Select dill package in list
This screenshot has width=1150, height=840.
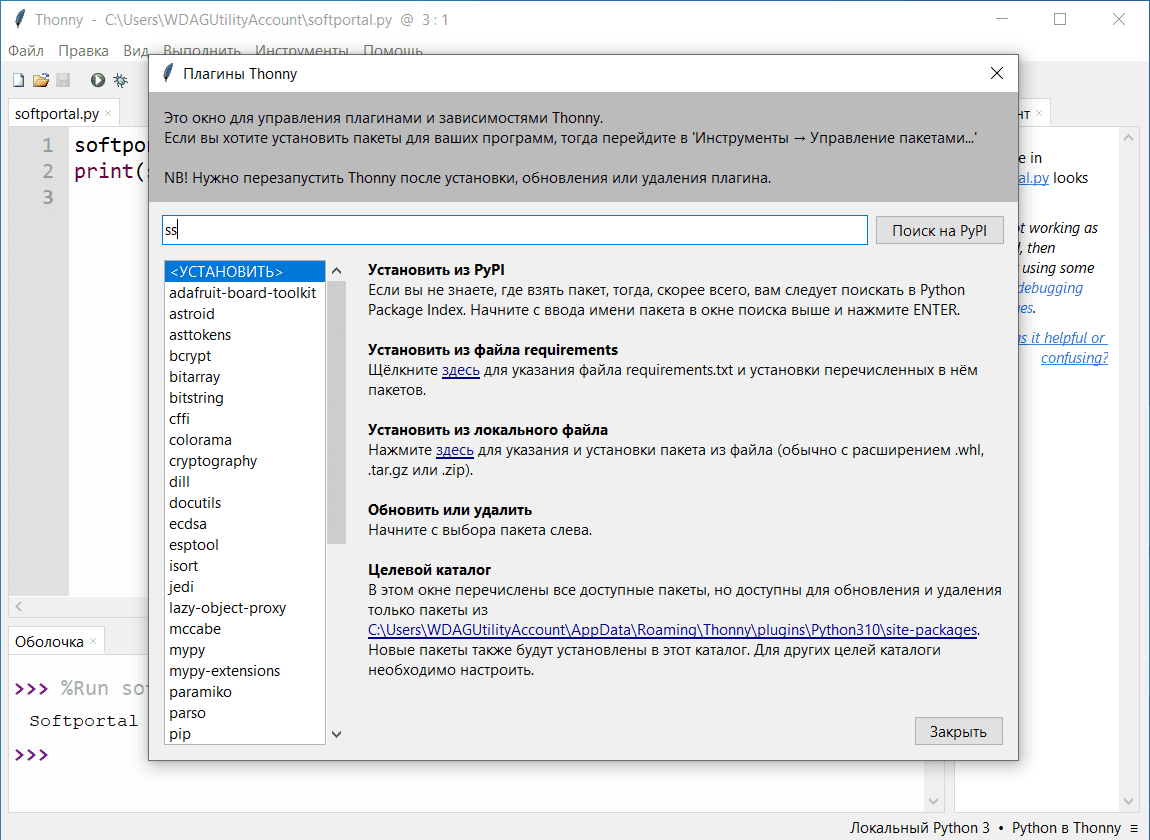click(x=245, y=482)
